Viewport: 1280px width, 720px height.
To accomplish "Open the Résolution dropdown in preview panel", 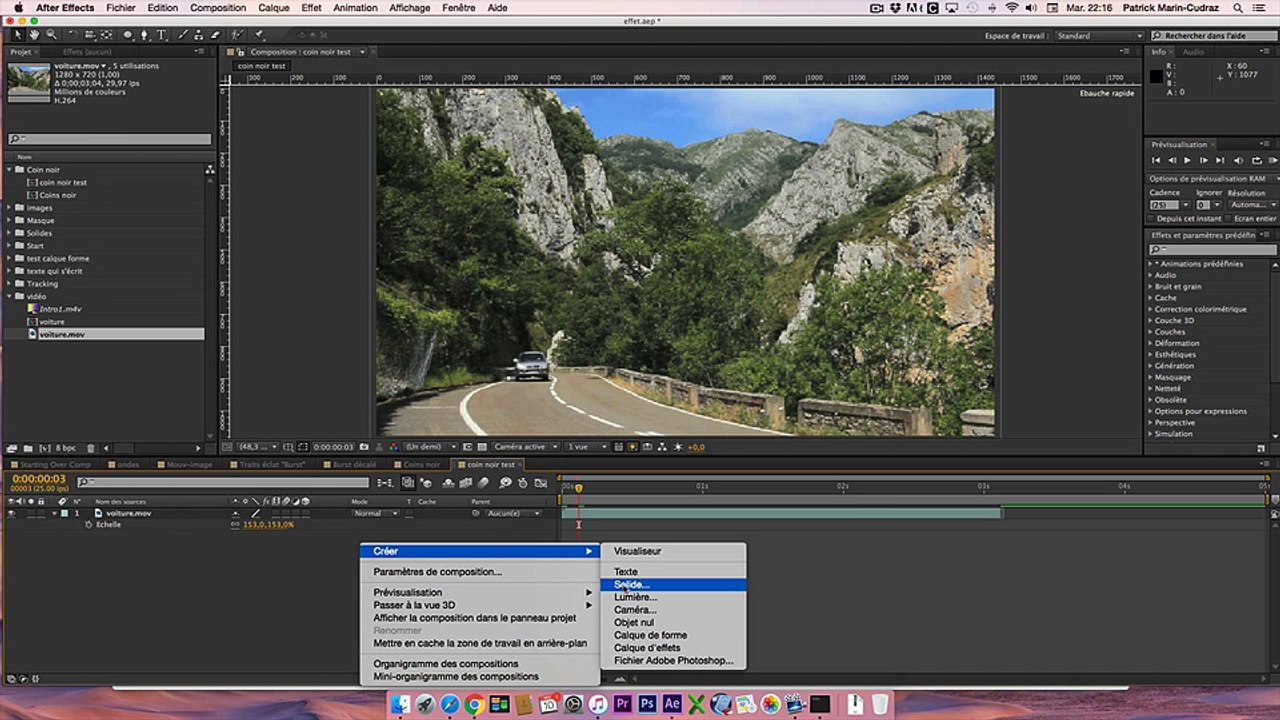I will (1251, 205).
